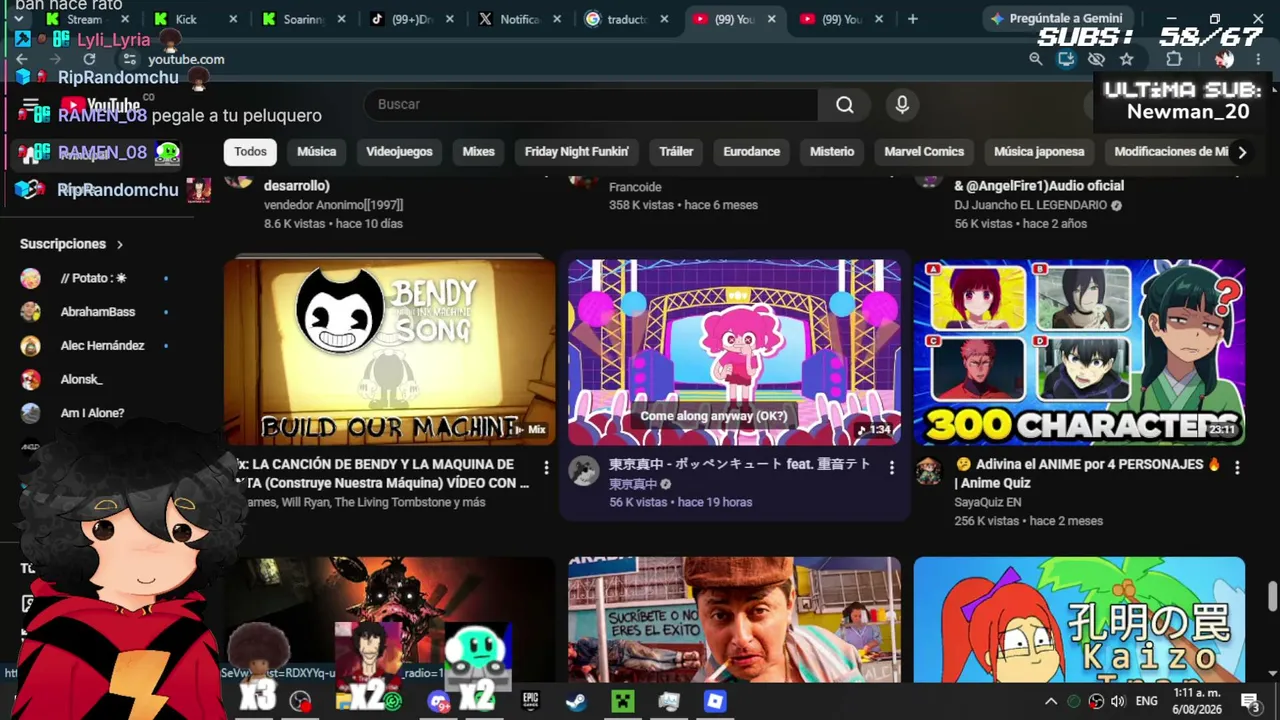Switch to the X Notifications browser tab
Screen dimensions: 1280x720
520,19
